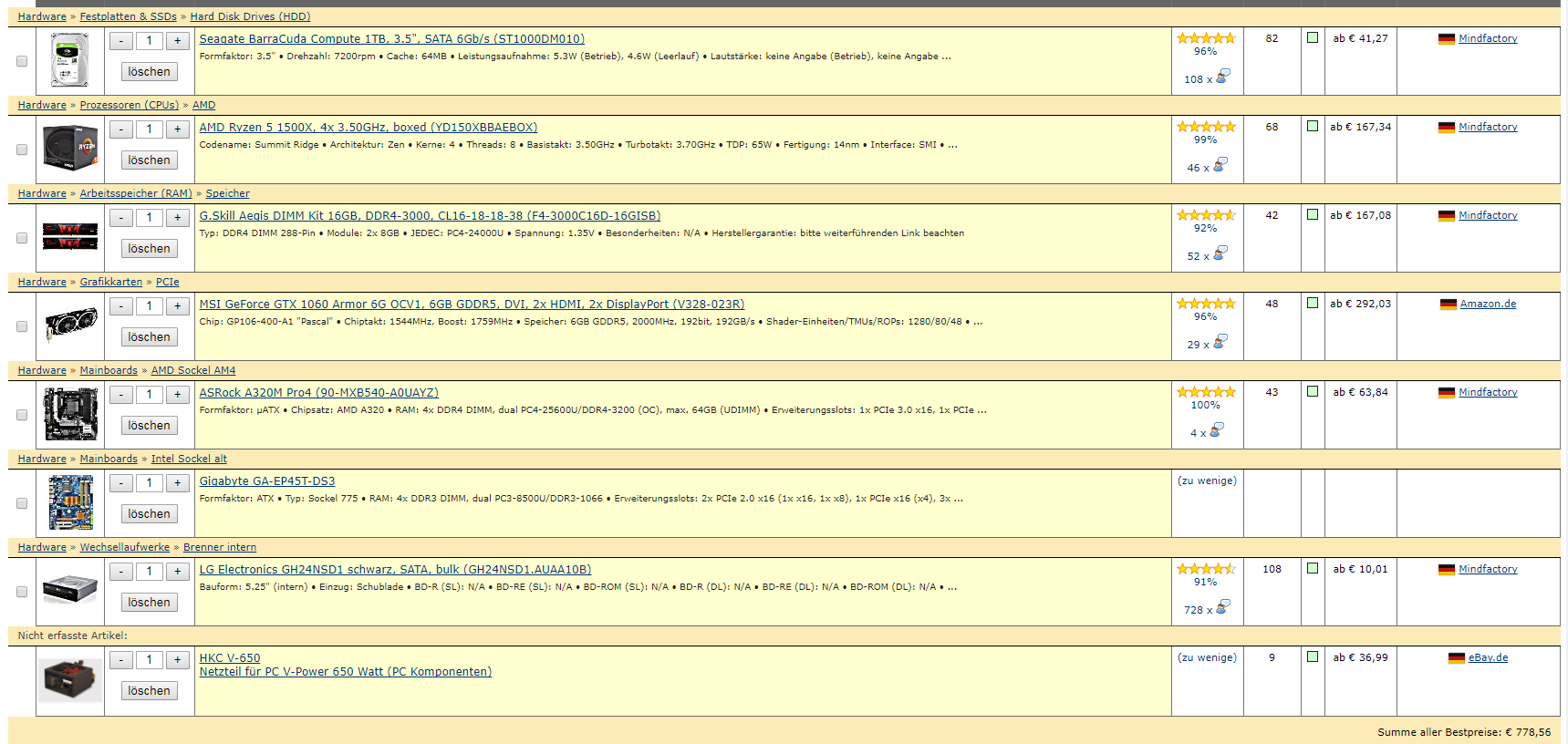Open reviews icon for AMD Ryzen 5 (46 x)
1568x744 pixels.
(1220, 164)
